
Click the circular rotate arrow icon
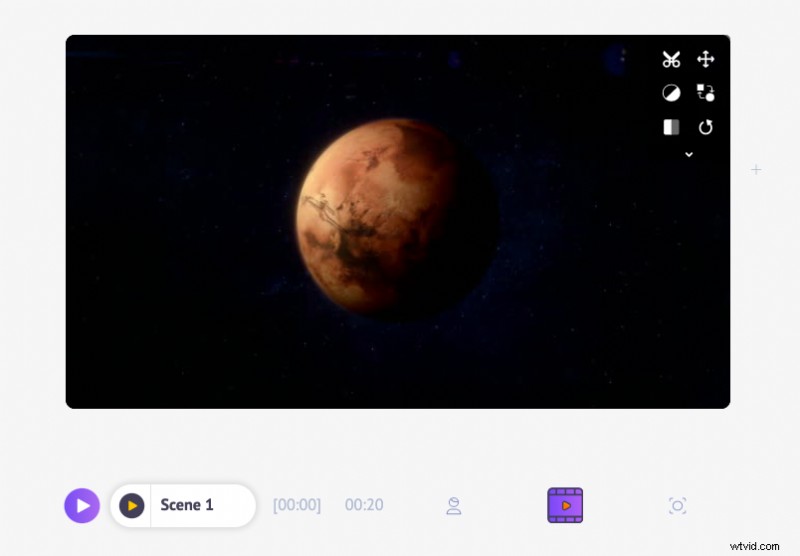[x=706, y=127]
